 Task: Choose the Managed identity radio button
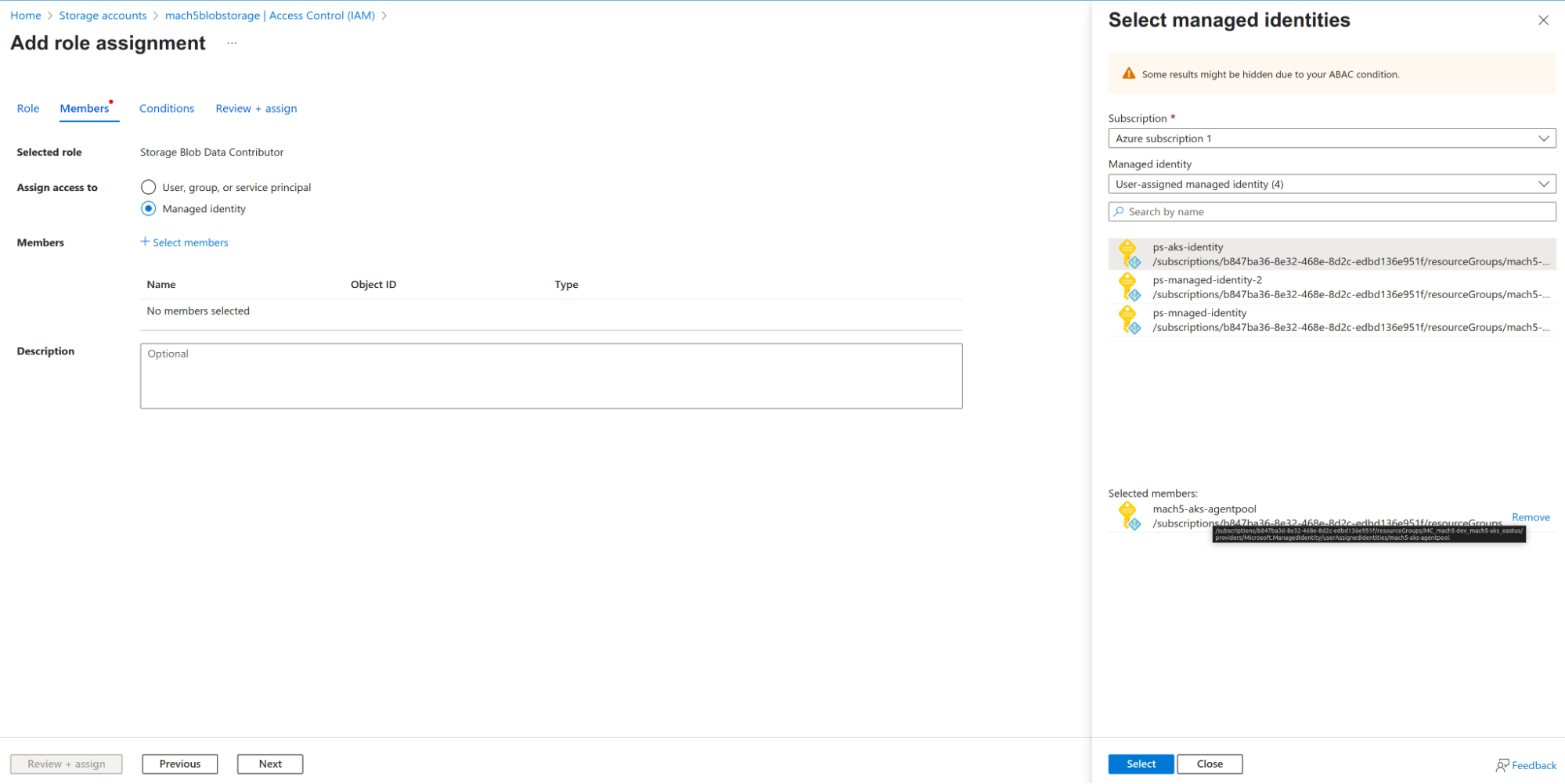click(148, 208)
